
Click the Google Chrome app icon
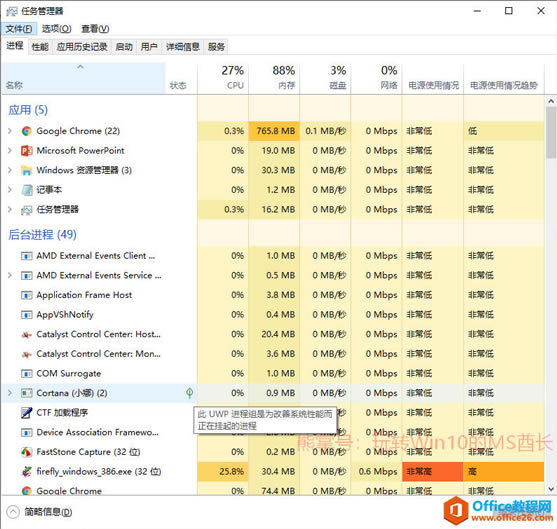point(26,131)
